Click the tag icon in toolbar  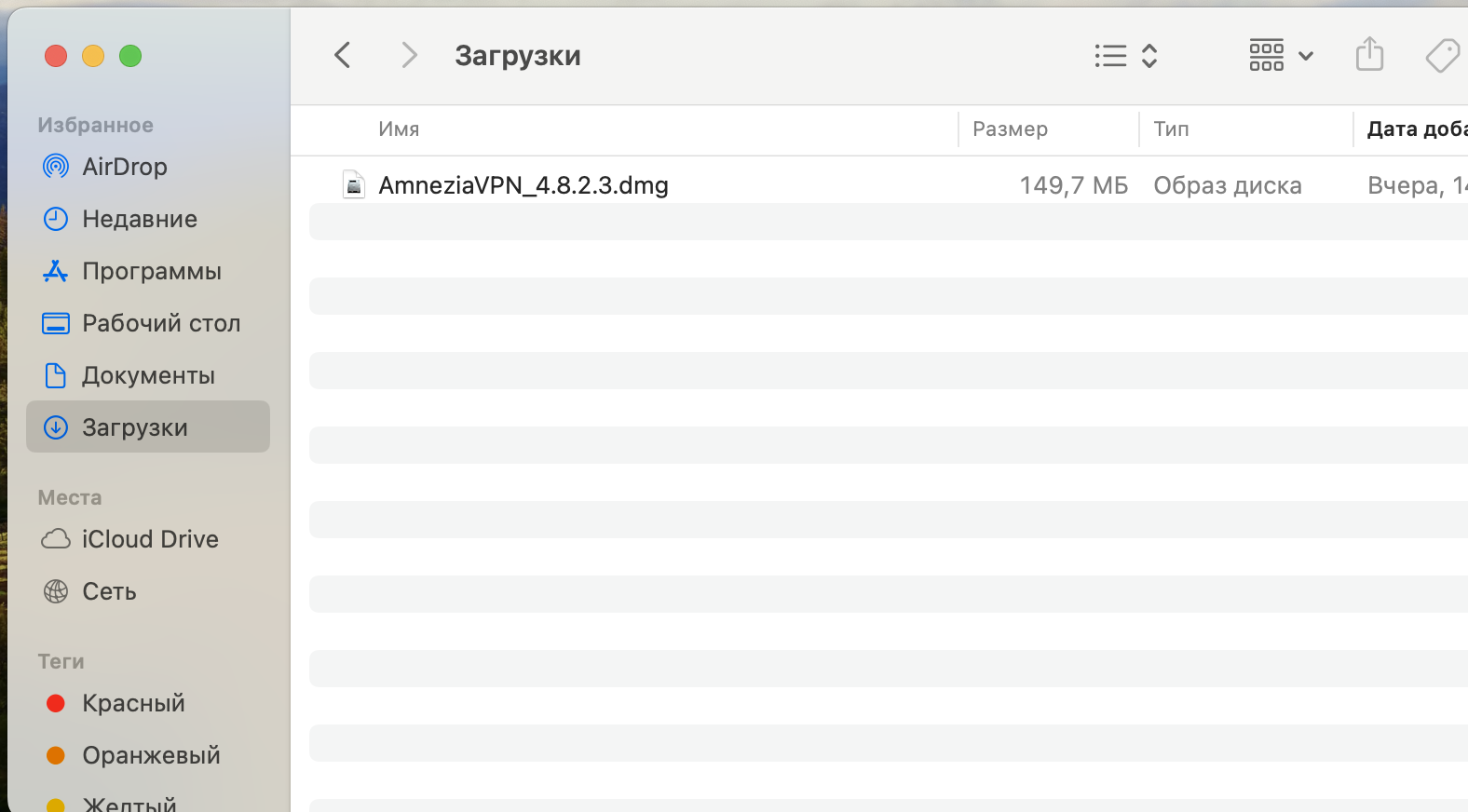pos(1442,56)
